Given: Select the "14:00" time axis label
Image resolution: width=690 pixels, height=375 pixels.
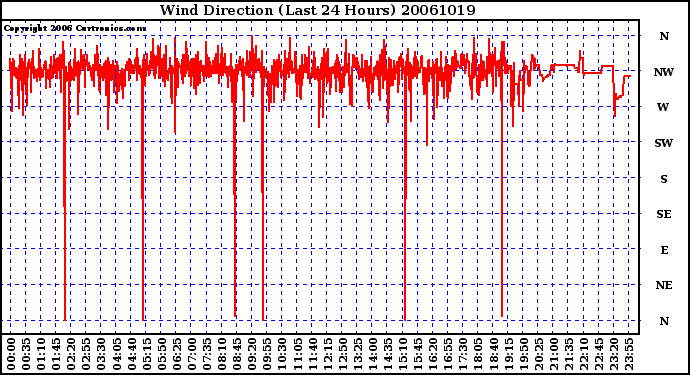Looking at the screenshot, I should [373, 354].
